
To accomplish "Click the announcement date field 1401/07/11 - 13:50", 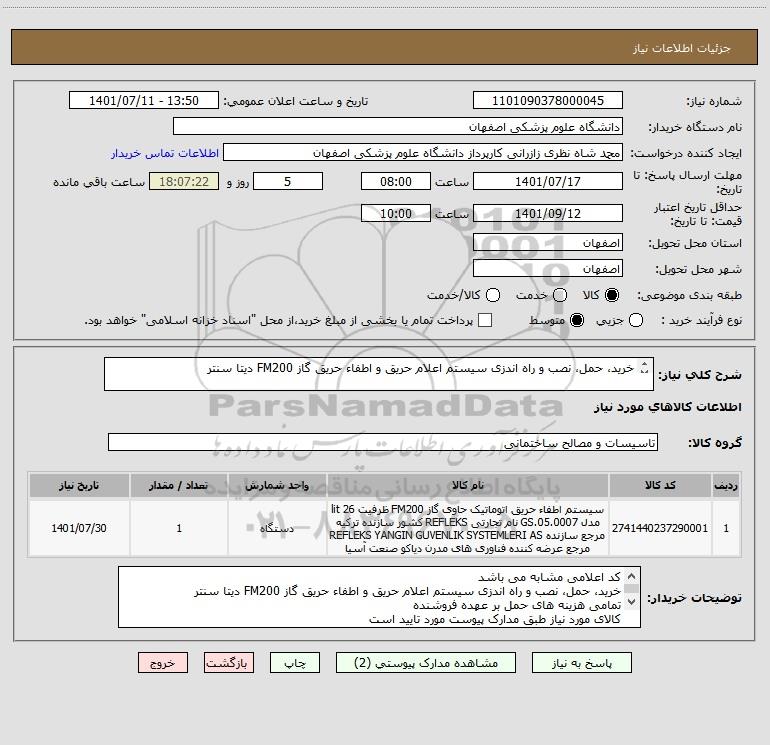I will (144, 100).
